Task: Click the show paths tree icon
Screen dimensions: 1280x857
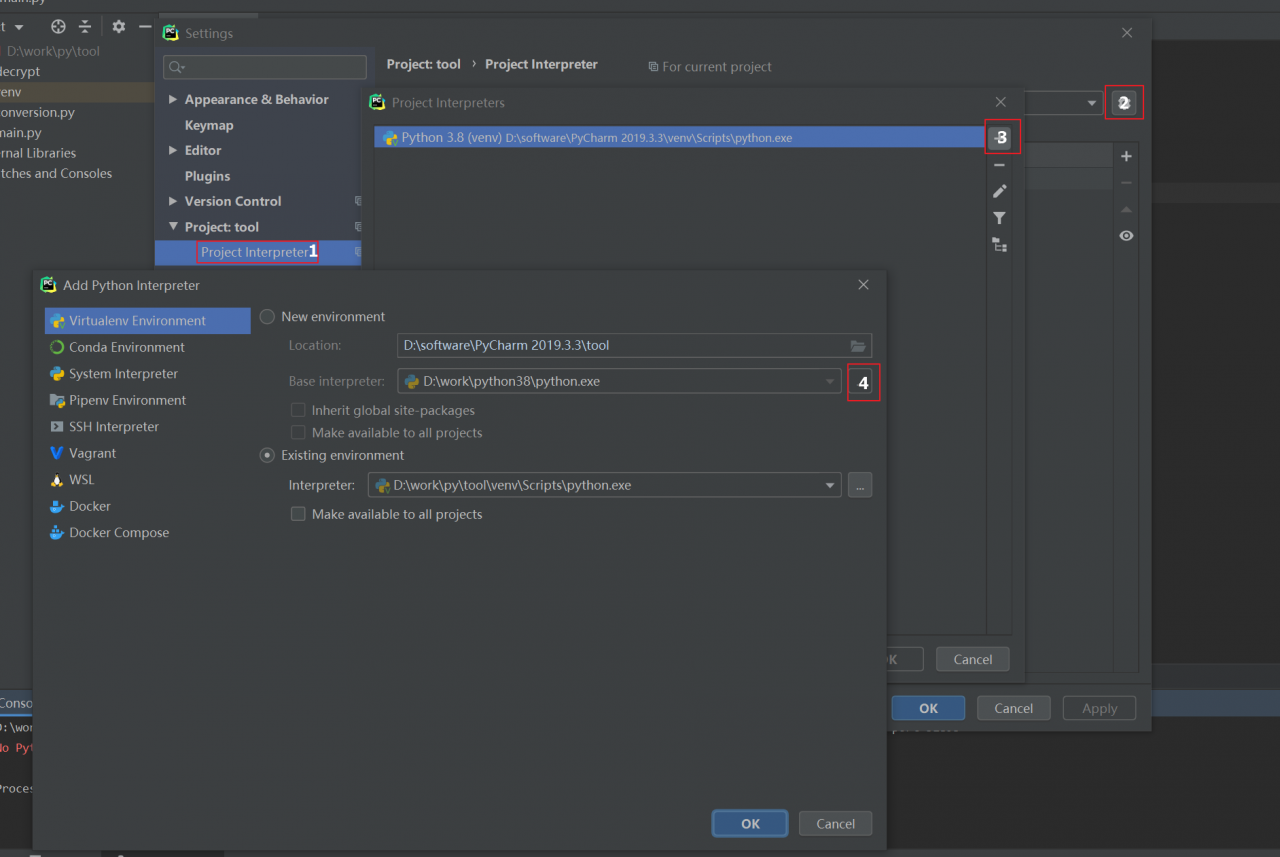Action: coord(999,244)
